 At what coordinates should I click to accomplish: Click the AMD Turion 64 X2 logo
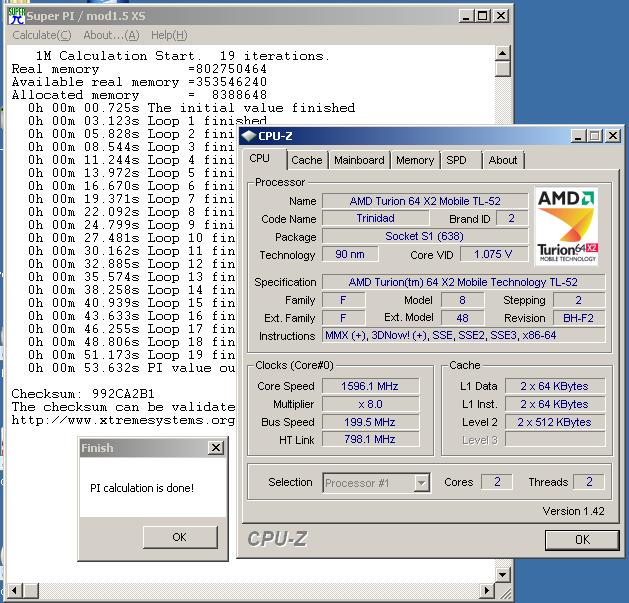[x=567, y=226]
